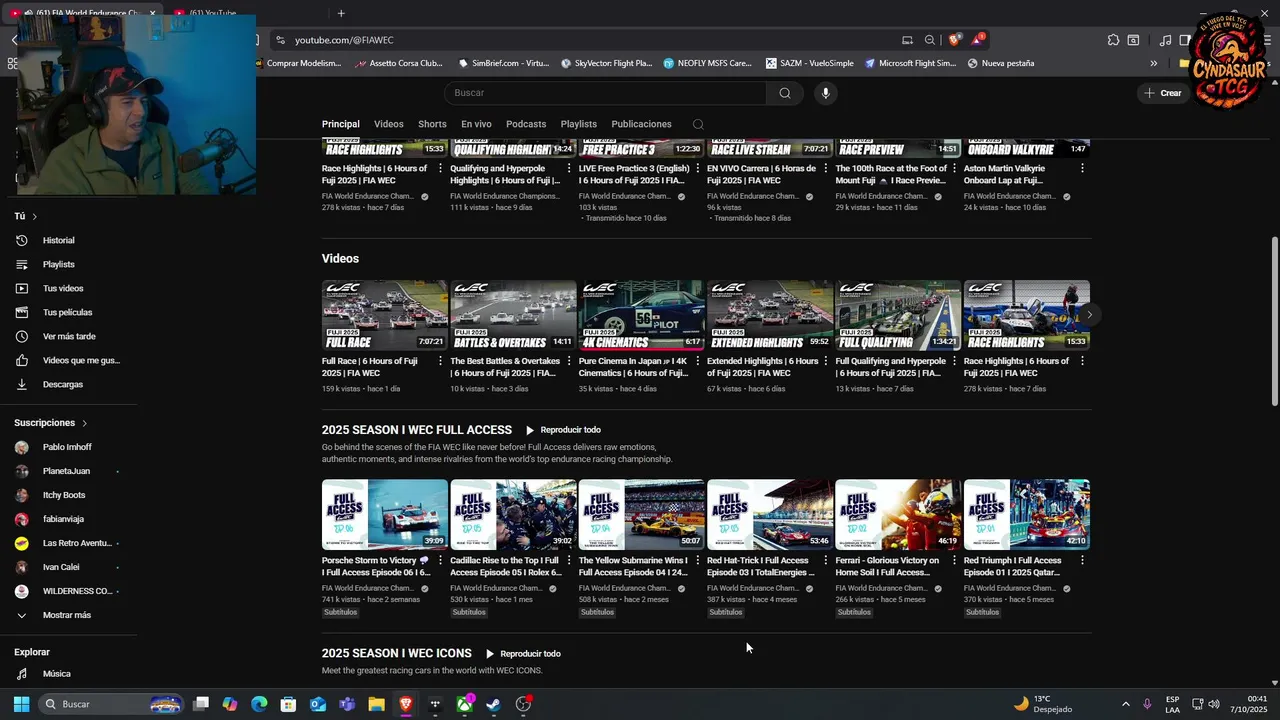
Task: Expand Mostrar más subscriptions
Action: (x=68, y=615)
